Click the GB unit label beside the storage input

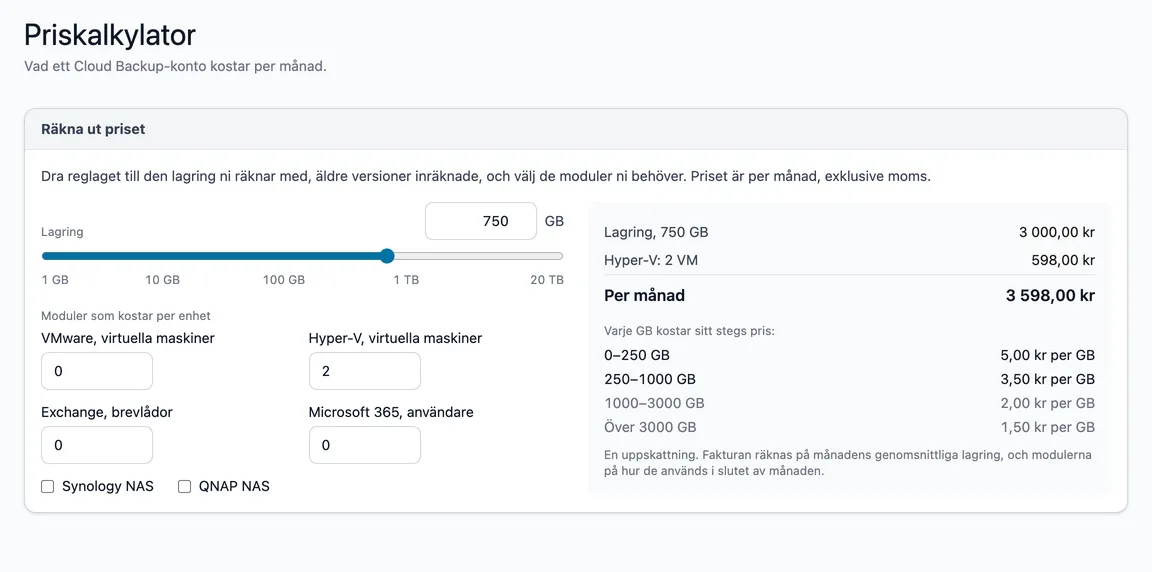(554, 221)
